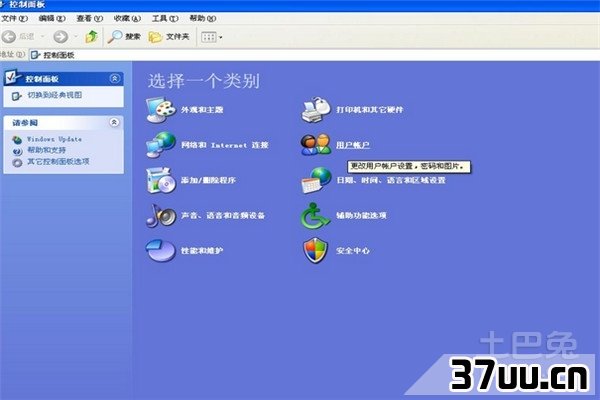The width and height of the screenshot is (600, 400).
Task: Open the 其它控制面板选项 text link
Action: tap(58, 162)
